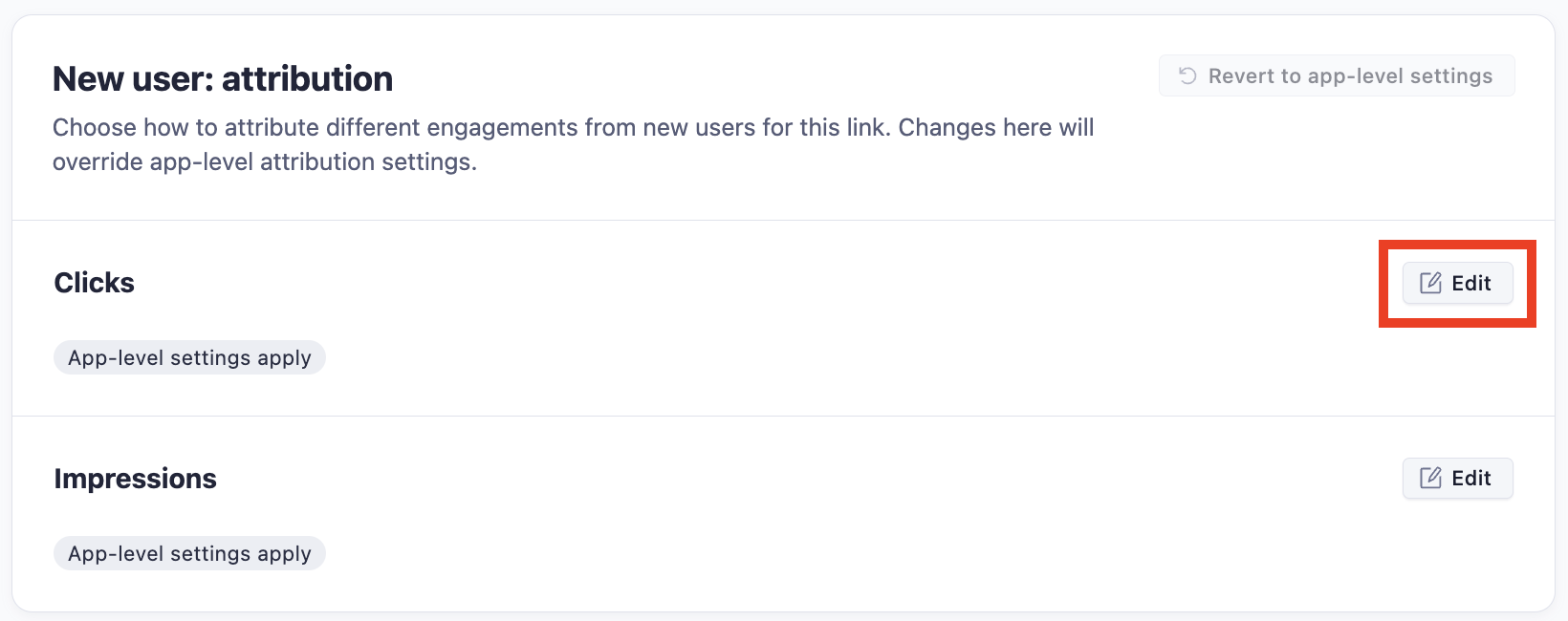
Task: Click the Edit label in the Clicks row
Action: point(1471,283)
